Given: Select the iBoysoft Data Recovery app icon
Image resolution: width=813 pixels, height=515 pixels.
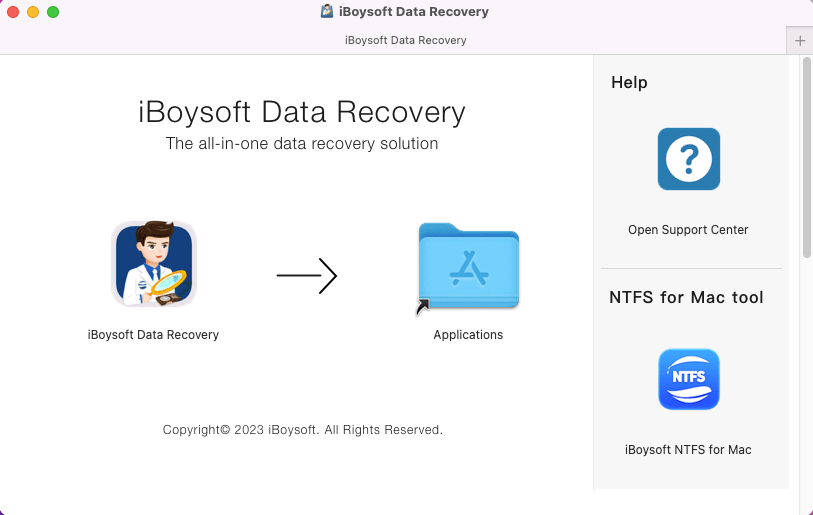Looking at the screenshot, I should pyautogui.click(x=153, y=264).
